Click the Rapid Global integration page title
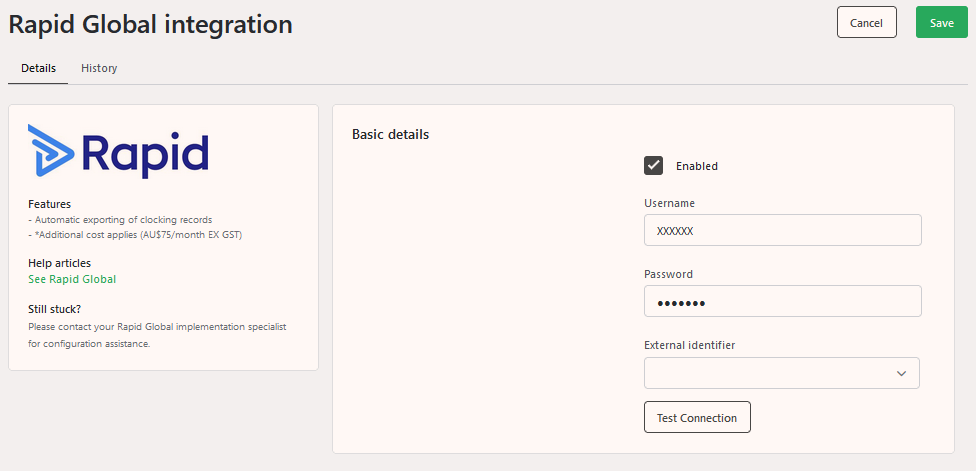The image size is (976, 471). pos(150,24)
